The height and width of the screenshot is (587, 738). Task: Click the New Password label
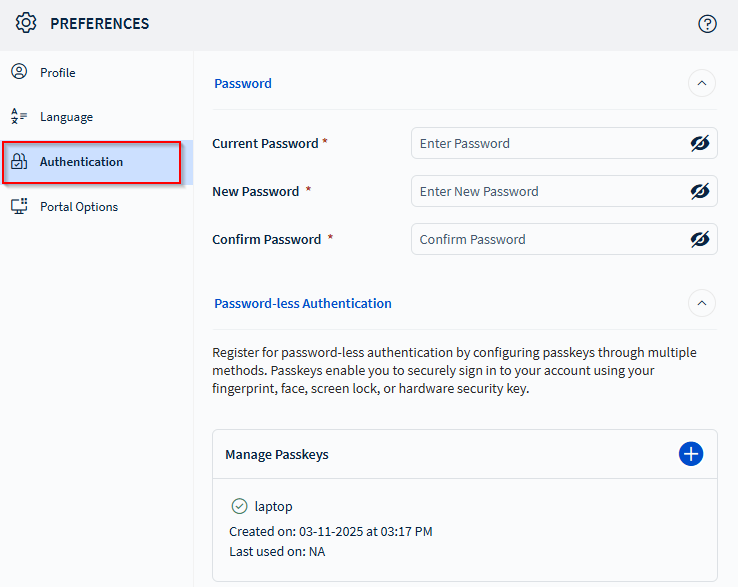click(x=256, y=191)
